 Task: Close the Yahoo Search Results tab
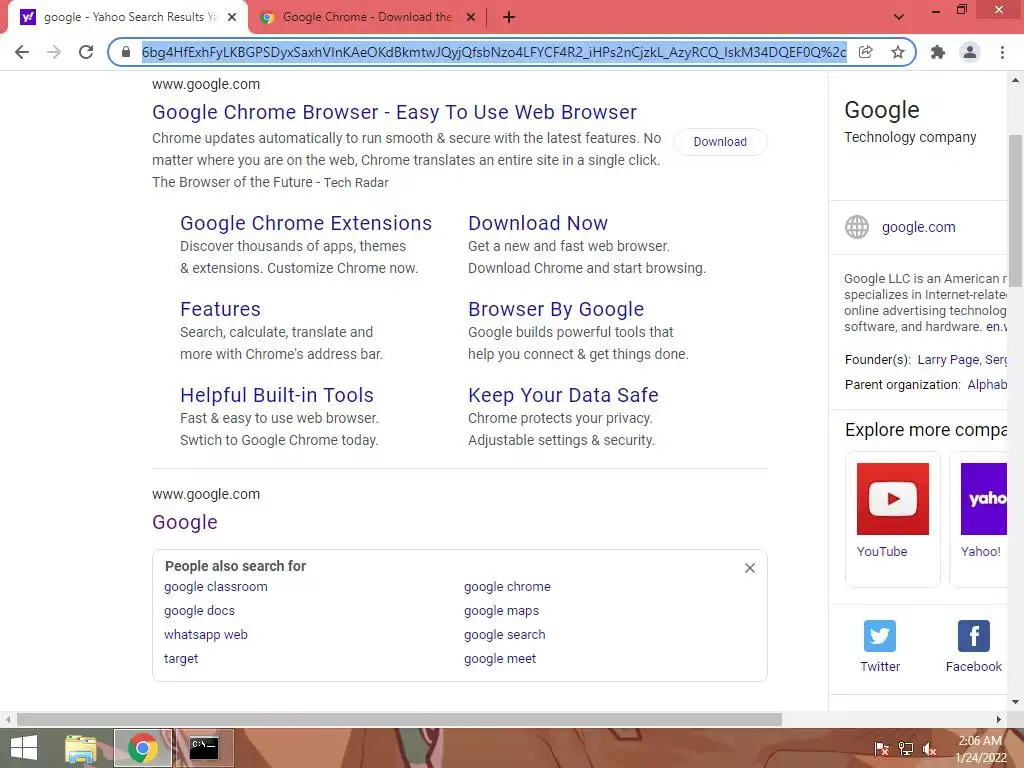click(232, 18)
